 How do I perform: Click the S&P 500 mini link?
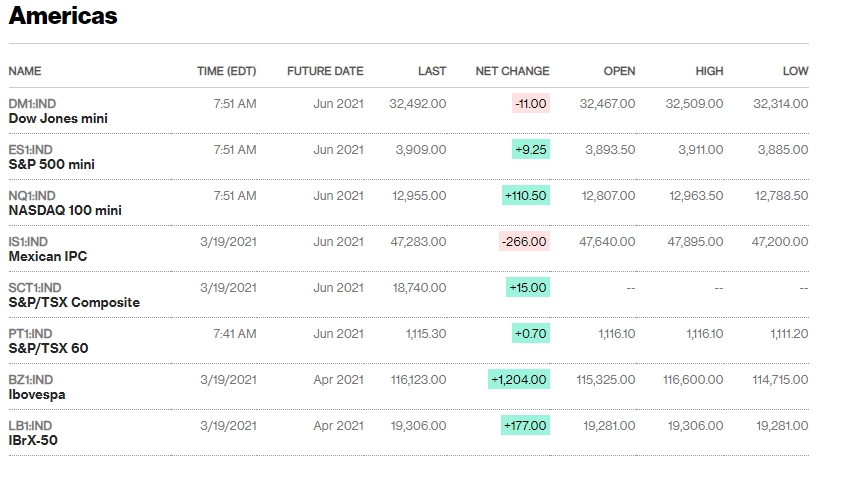(52, 164)
